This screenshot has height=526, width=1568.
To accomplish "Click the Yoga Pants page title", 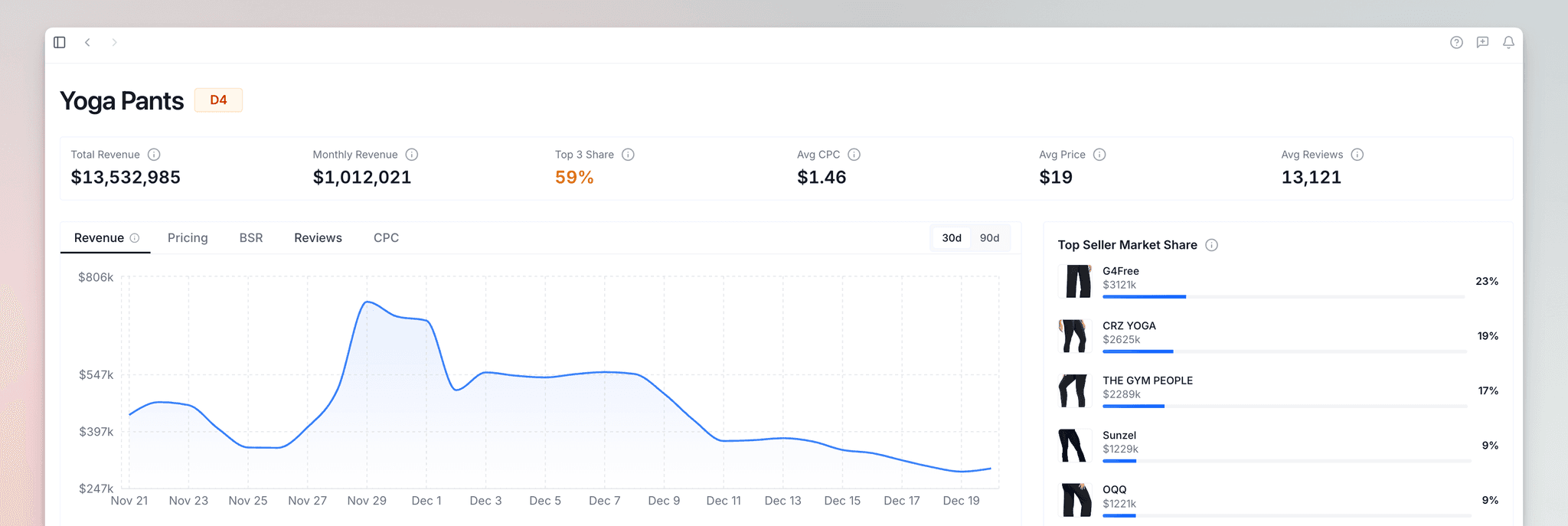I will (x=122, y=101).
